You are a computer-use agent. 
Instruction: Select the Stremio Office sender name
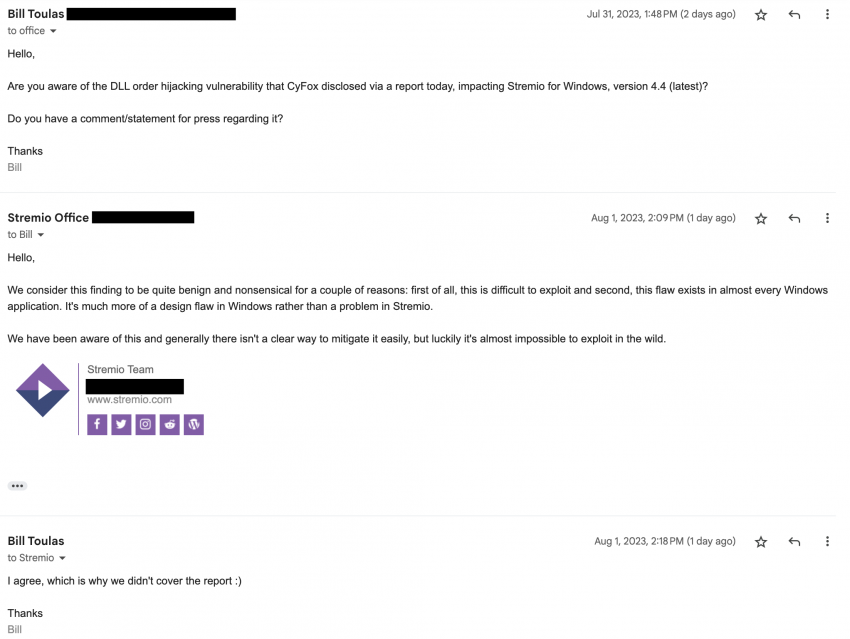tap(47, 217)
